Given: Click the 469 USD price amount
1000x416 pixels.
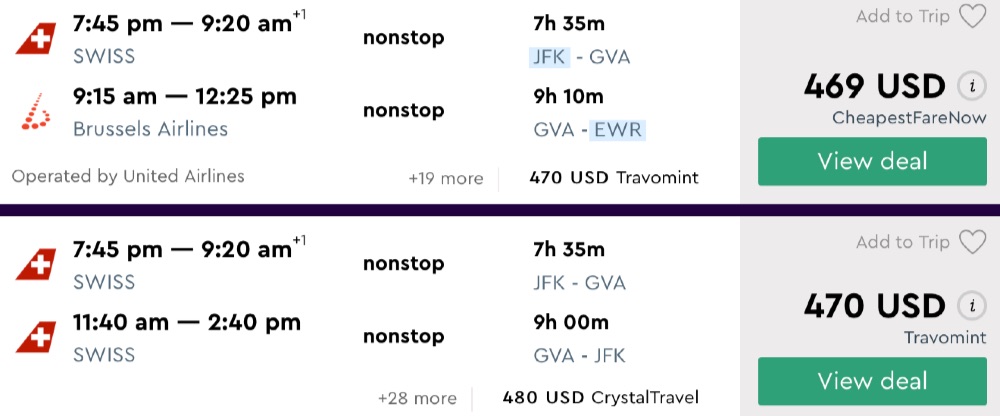Looking at the screenshot, I should tap(875, 86).
